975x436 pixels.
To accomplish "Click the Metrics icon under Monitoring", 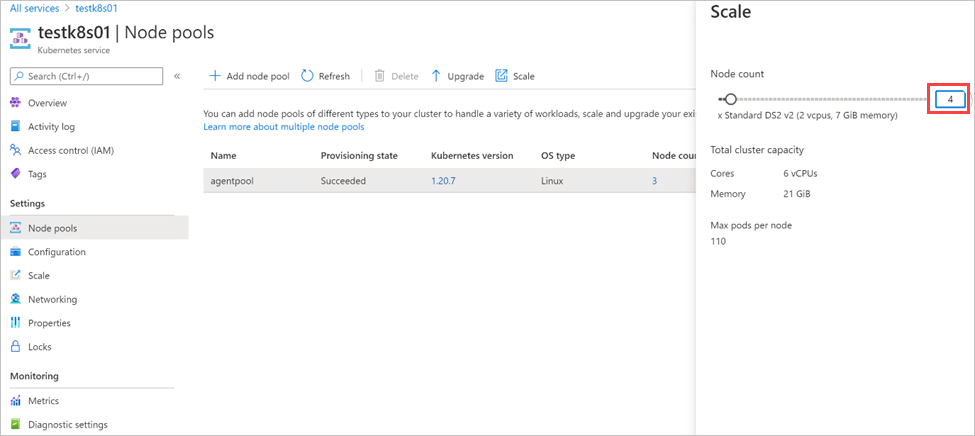I will point(15,401).
